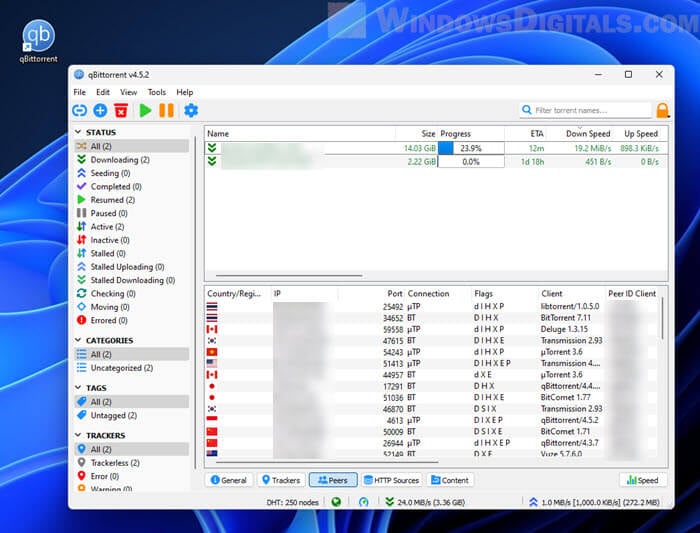Open the Edit menu
Screen dimensions: 700x533
pos(103,92)
